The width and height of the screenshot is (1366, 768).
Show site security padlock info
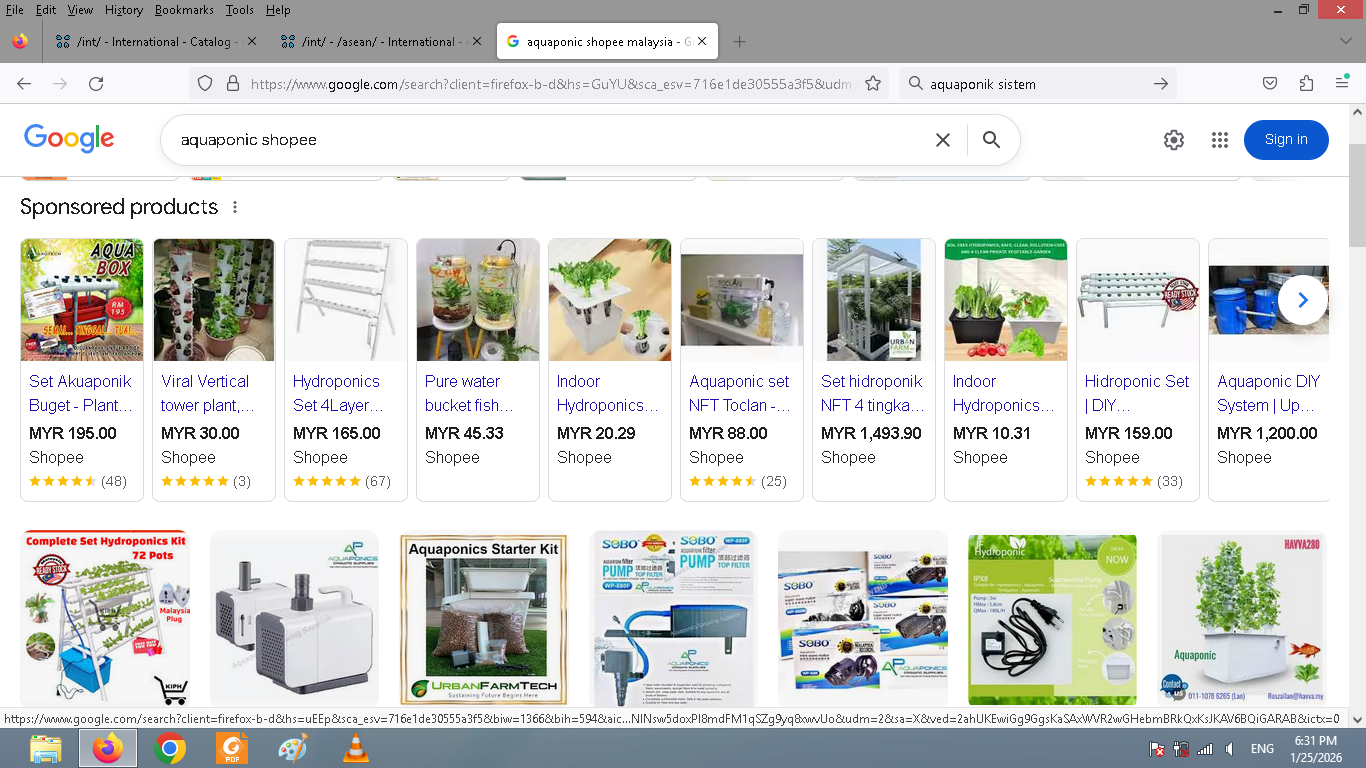pyautogui.click(x=233, y=84)
